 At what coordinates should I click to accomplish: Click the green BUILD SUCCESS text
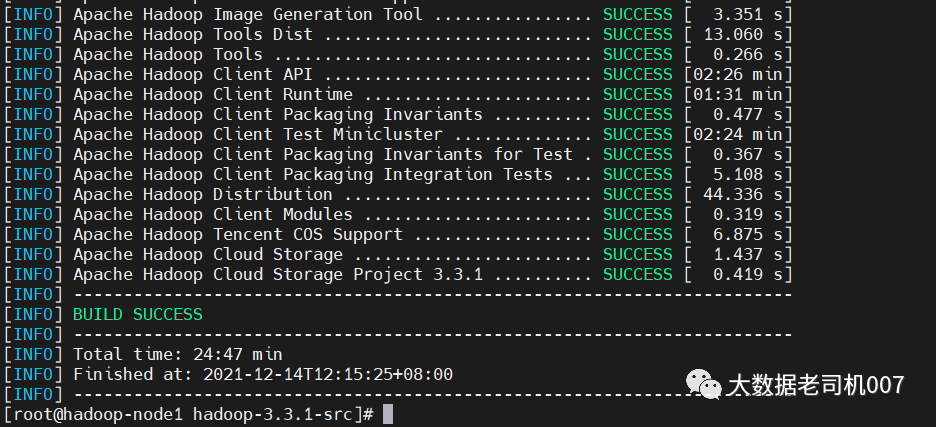(x=137, y=314)
